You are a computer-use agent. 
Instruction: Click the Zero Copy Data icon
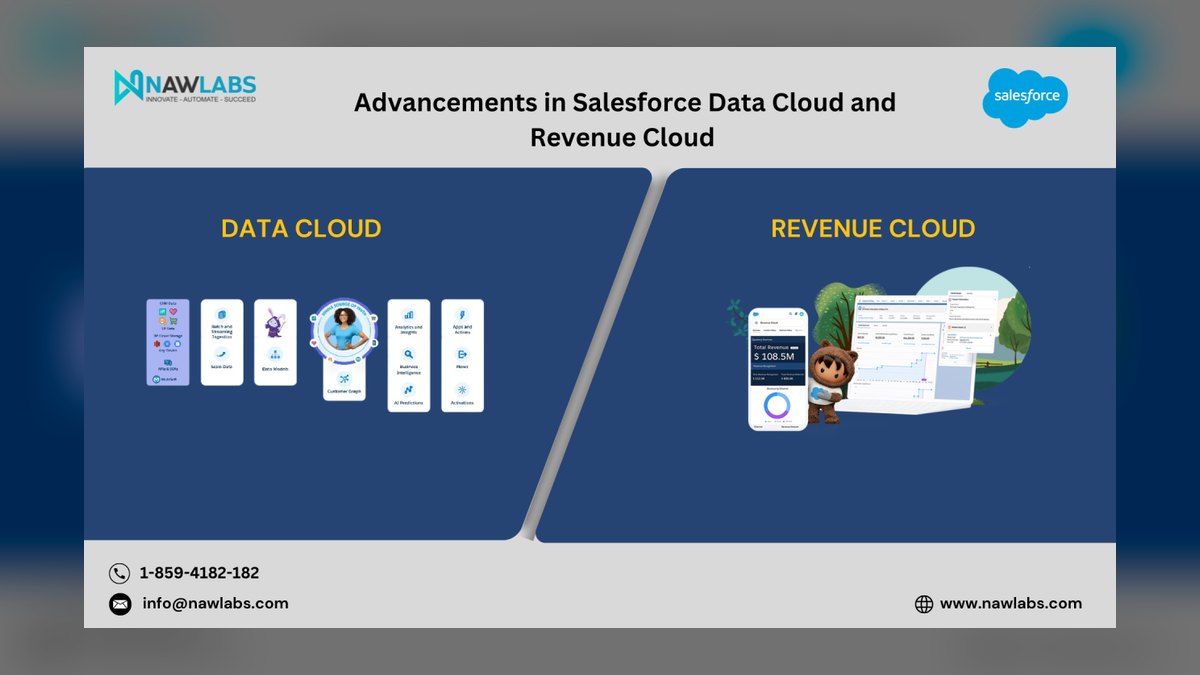coord(221,353)
